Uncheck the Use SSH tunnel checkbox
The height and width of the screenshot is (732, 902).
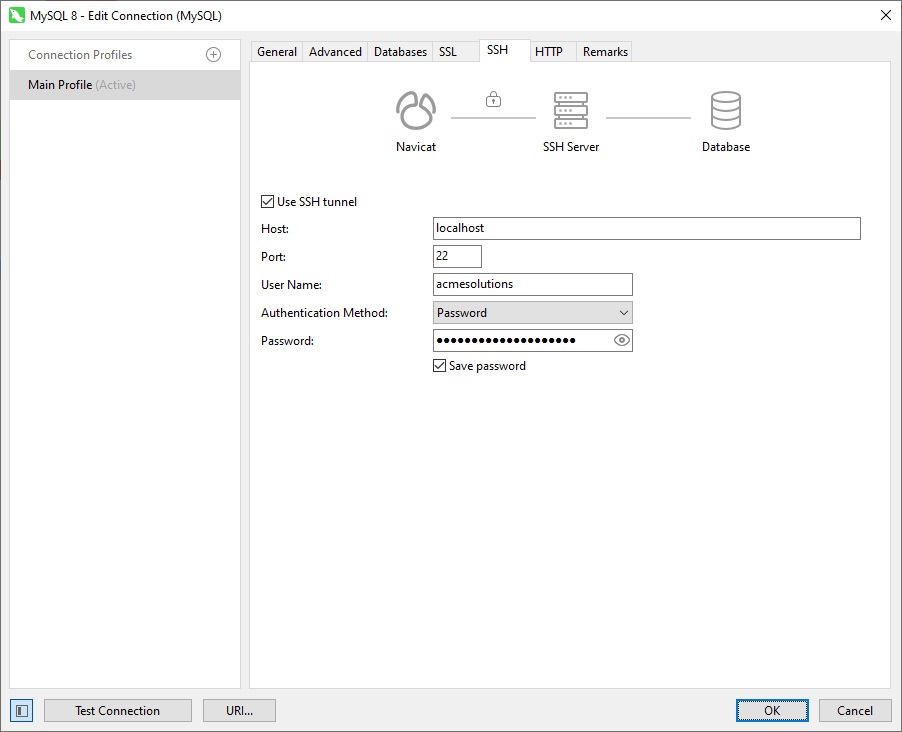(x=267, y=201)
